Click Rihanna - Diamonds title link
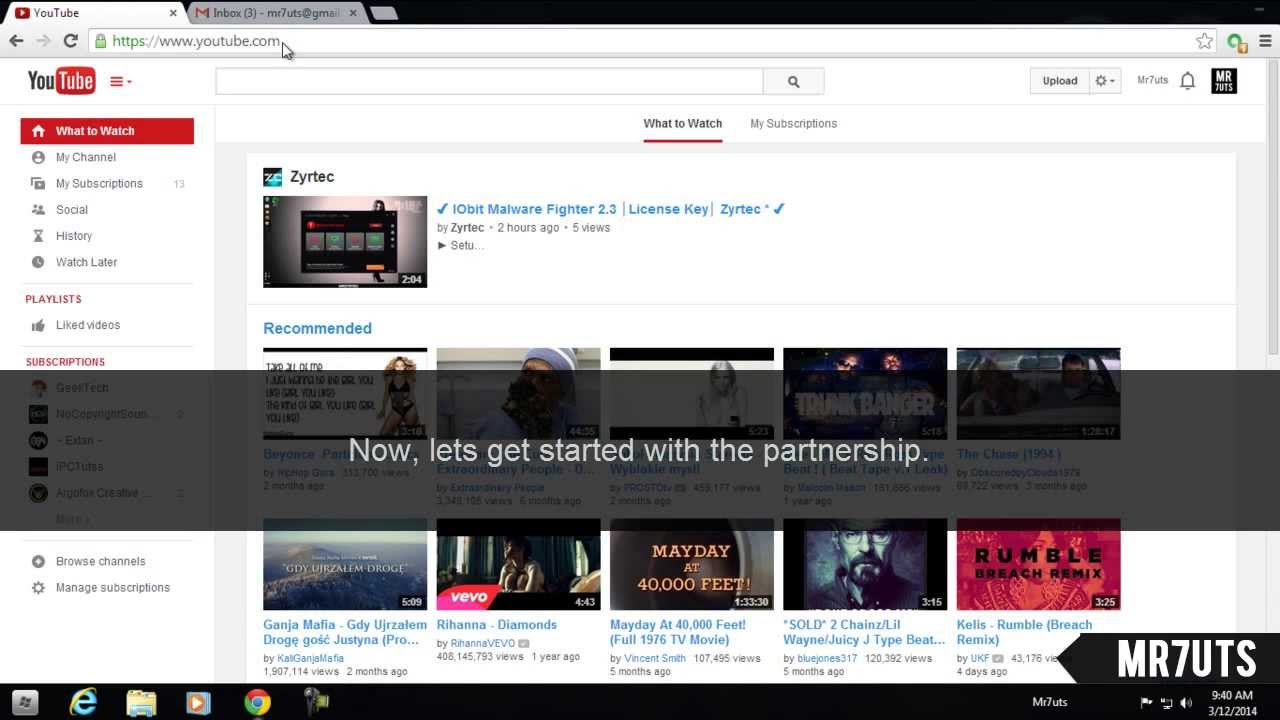This screenshot has width=1280, height=720. pyautogui.click(x=497, y=625)
